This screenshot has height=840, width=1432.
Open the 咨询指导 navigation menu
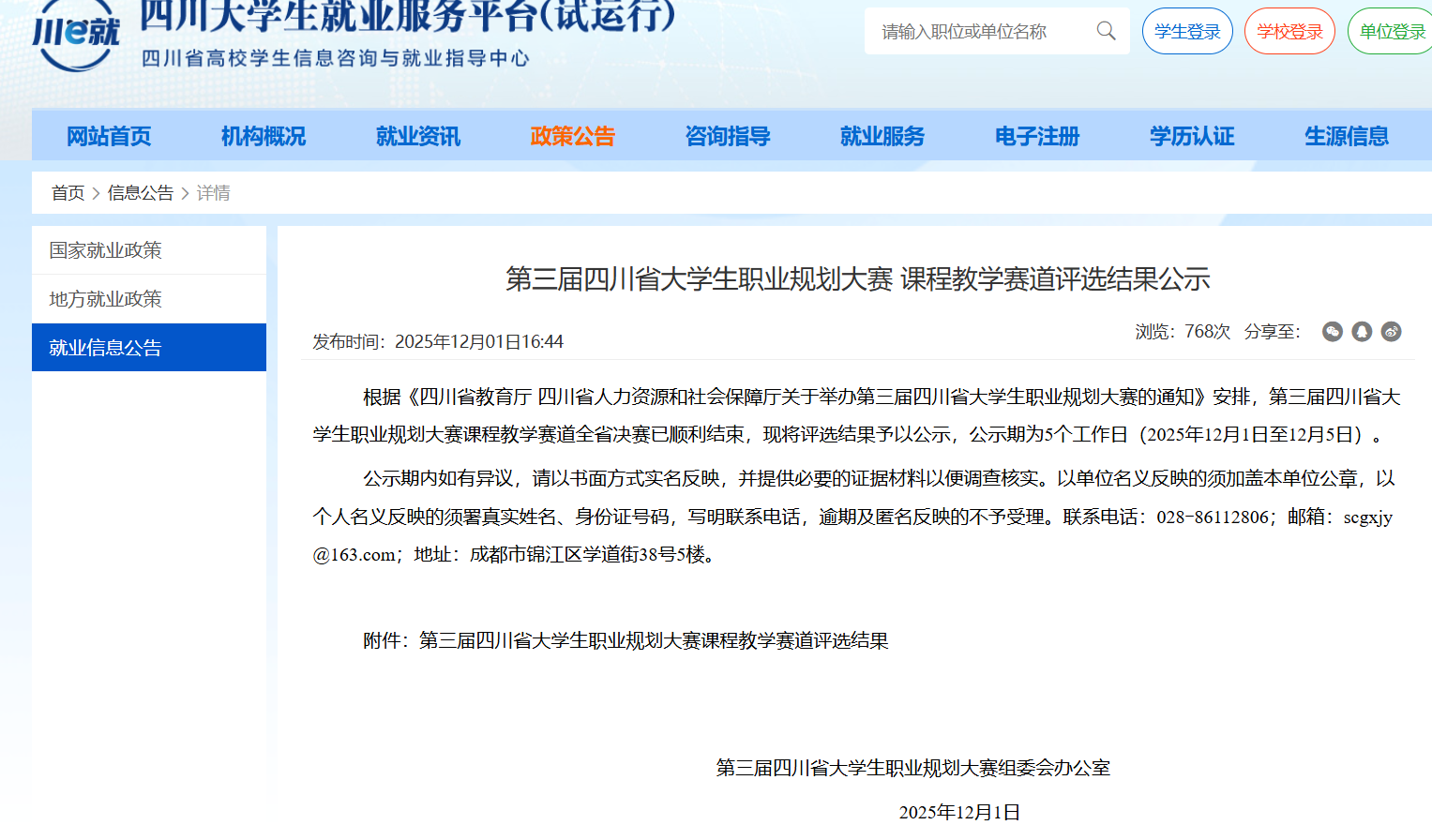pos(728,137)
